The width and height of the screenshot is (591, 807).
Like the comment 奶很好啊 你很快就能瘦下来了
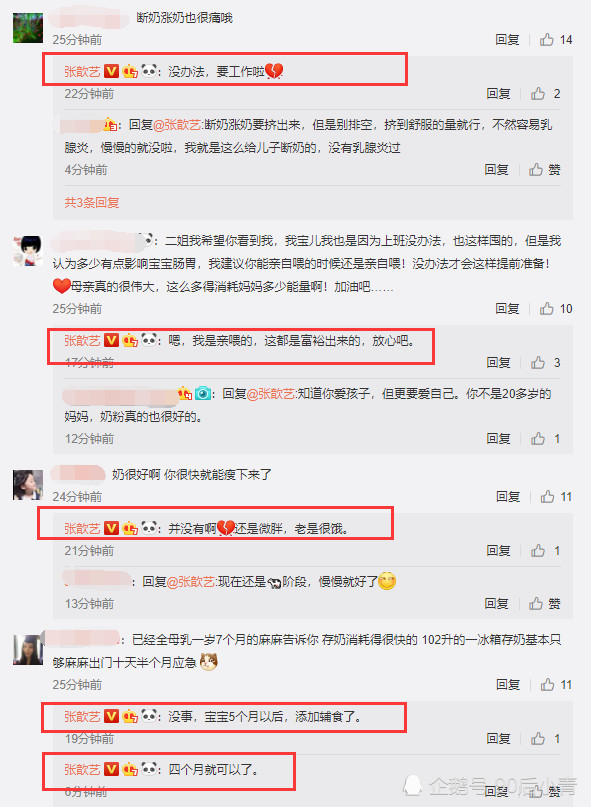click(x=556, y=497)
